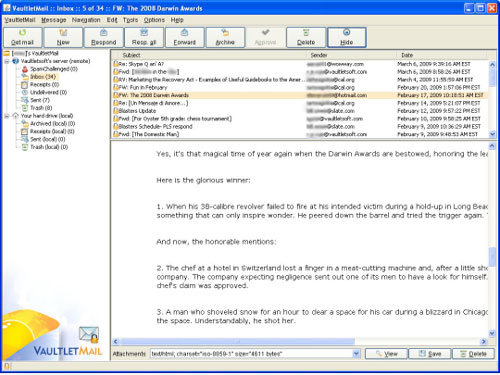The height and width of the screenshot is (375, 500).
Task: Click the Hide toolbar button
Action: click(347, 37)
